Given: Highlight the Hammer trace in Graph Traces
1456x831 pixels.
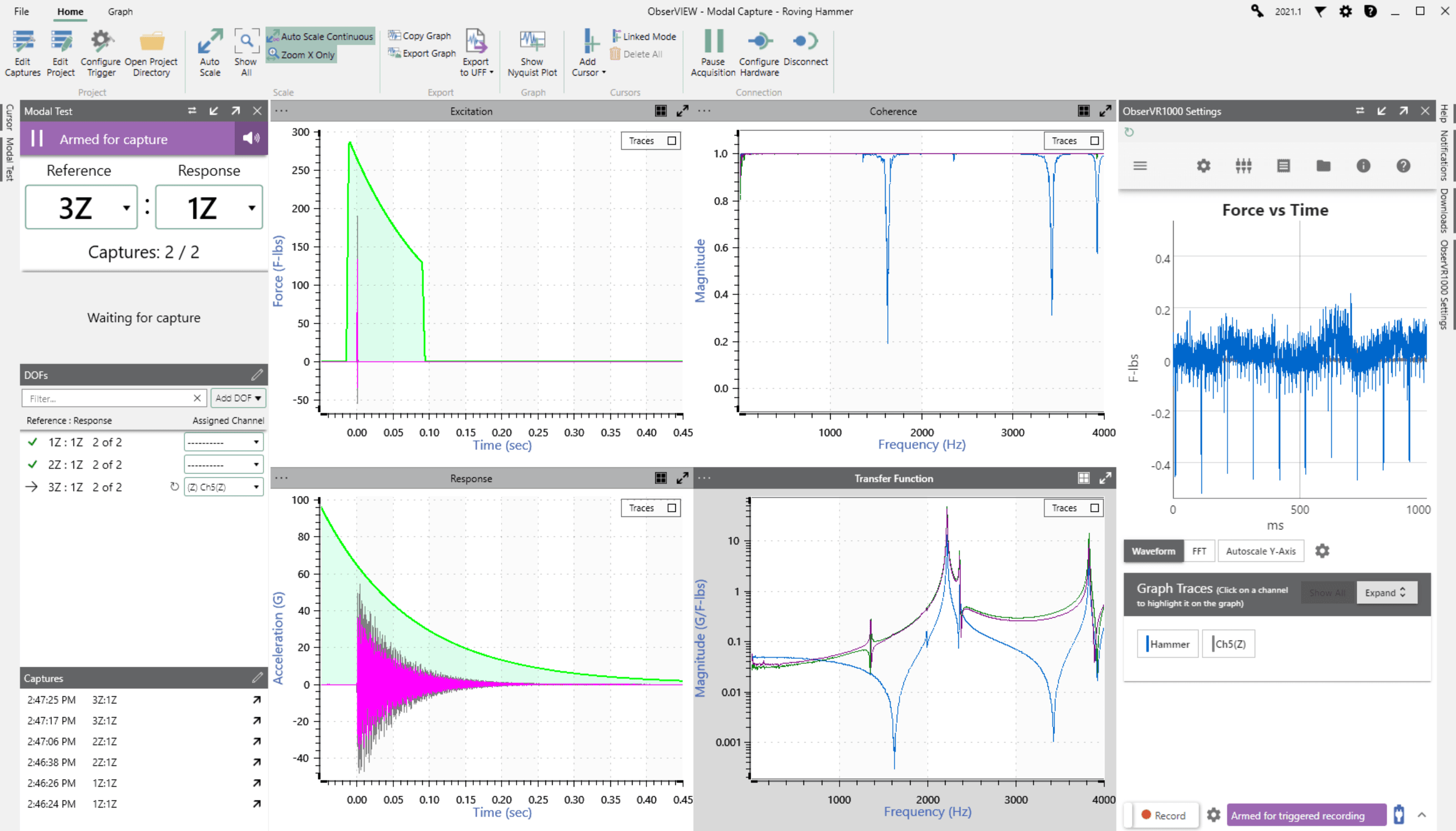Looking at the screenshot, I should (1167, 643).
